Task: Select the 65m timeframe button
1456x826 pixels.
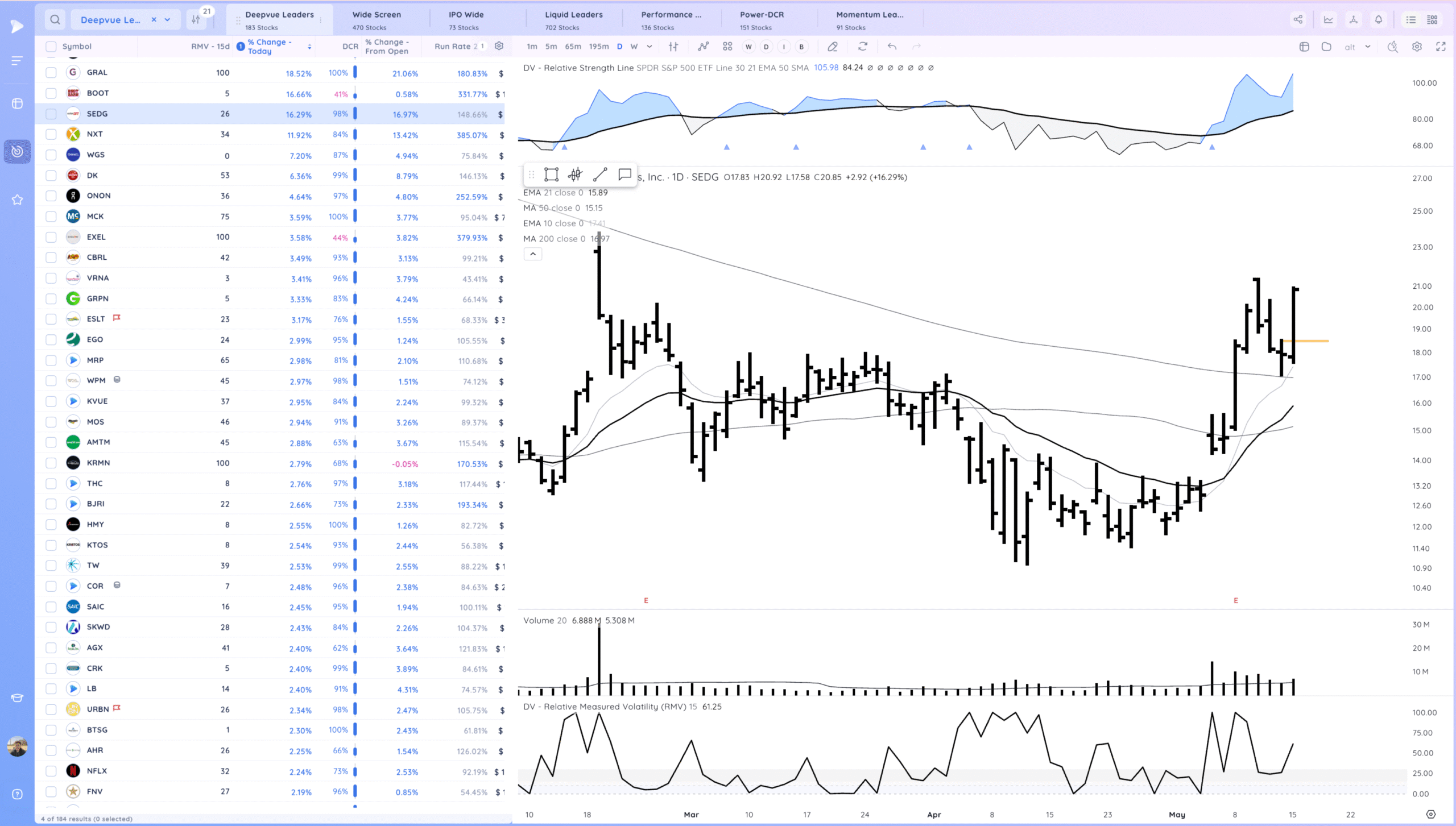Action: click(573, 47)
